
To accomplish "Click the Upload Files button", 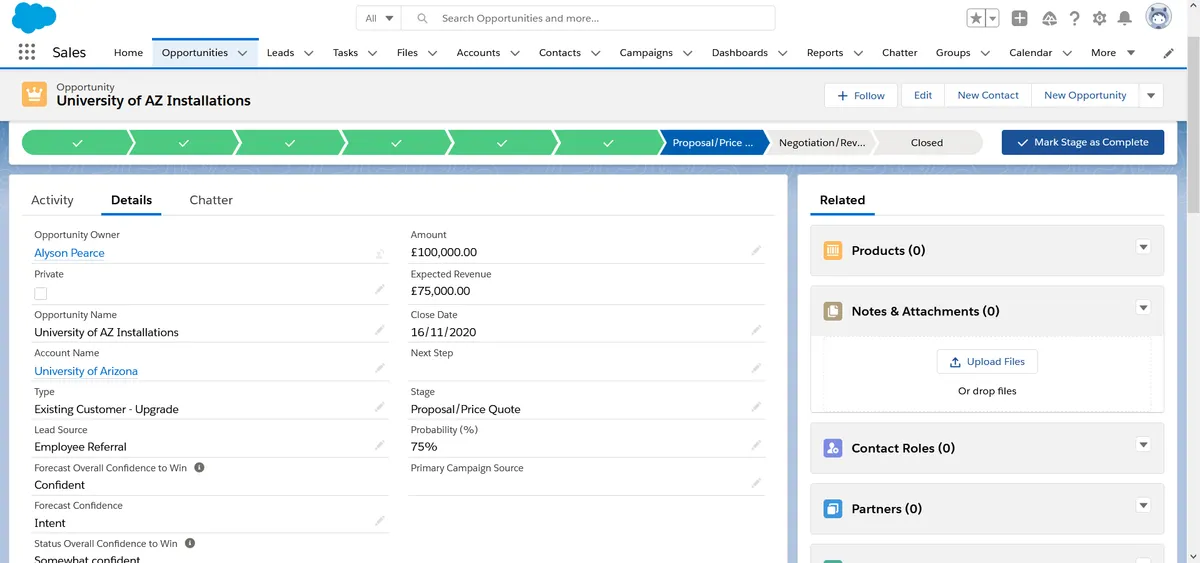I will click(987, 361).
